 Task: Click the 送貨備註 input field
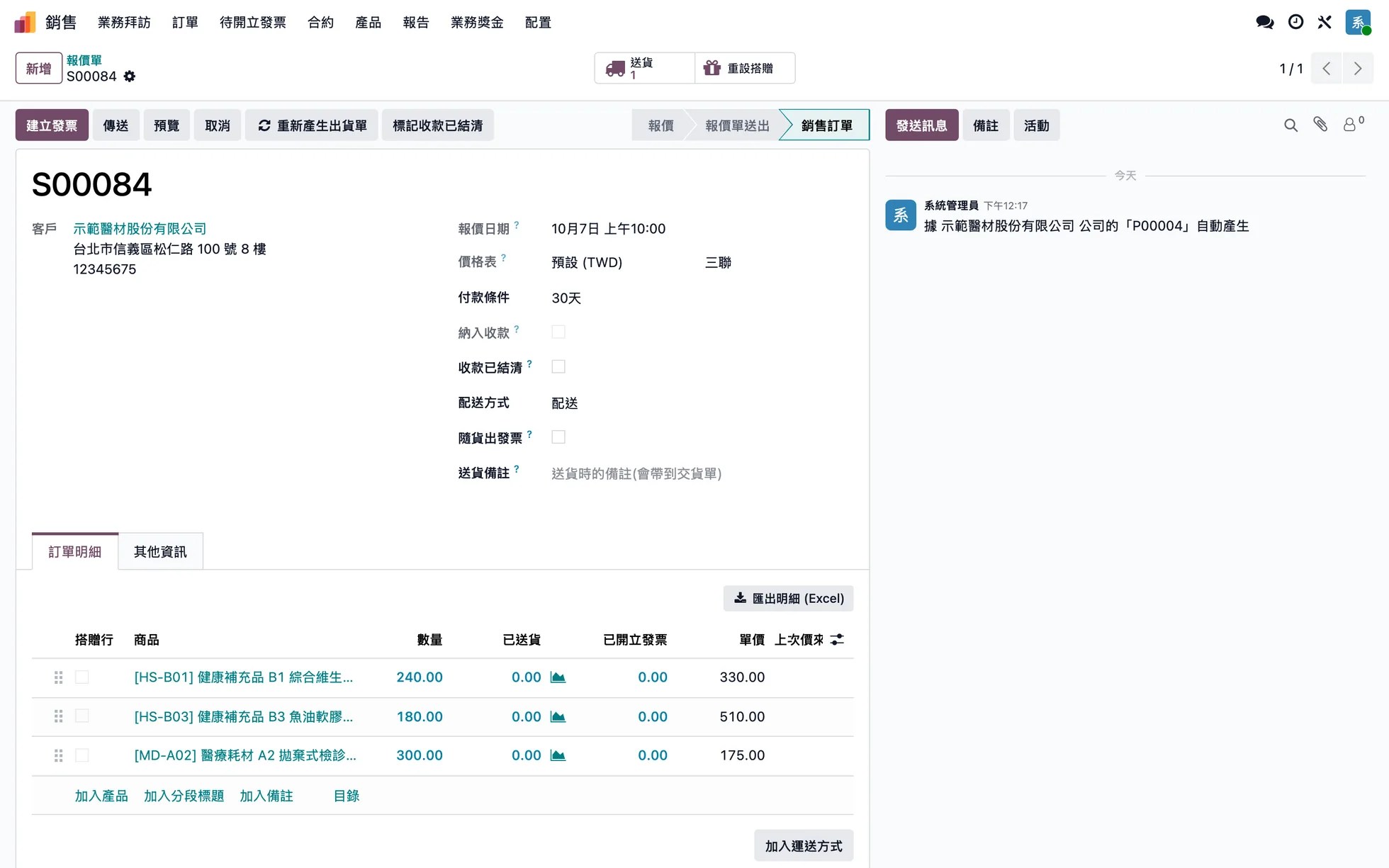pos(702,473)
